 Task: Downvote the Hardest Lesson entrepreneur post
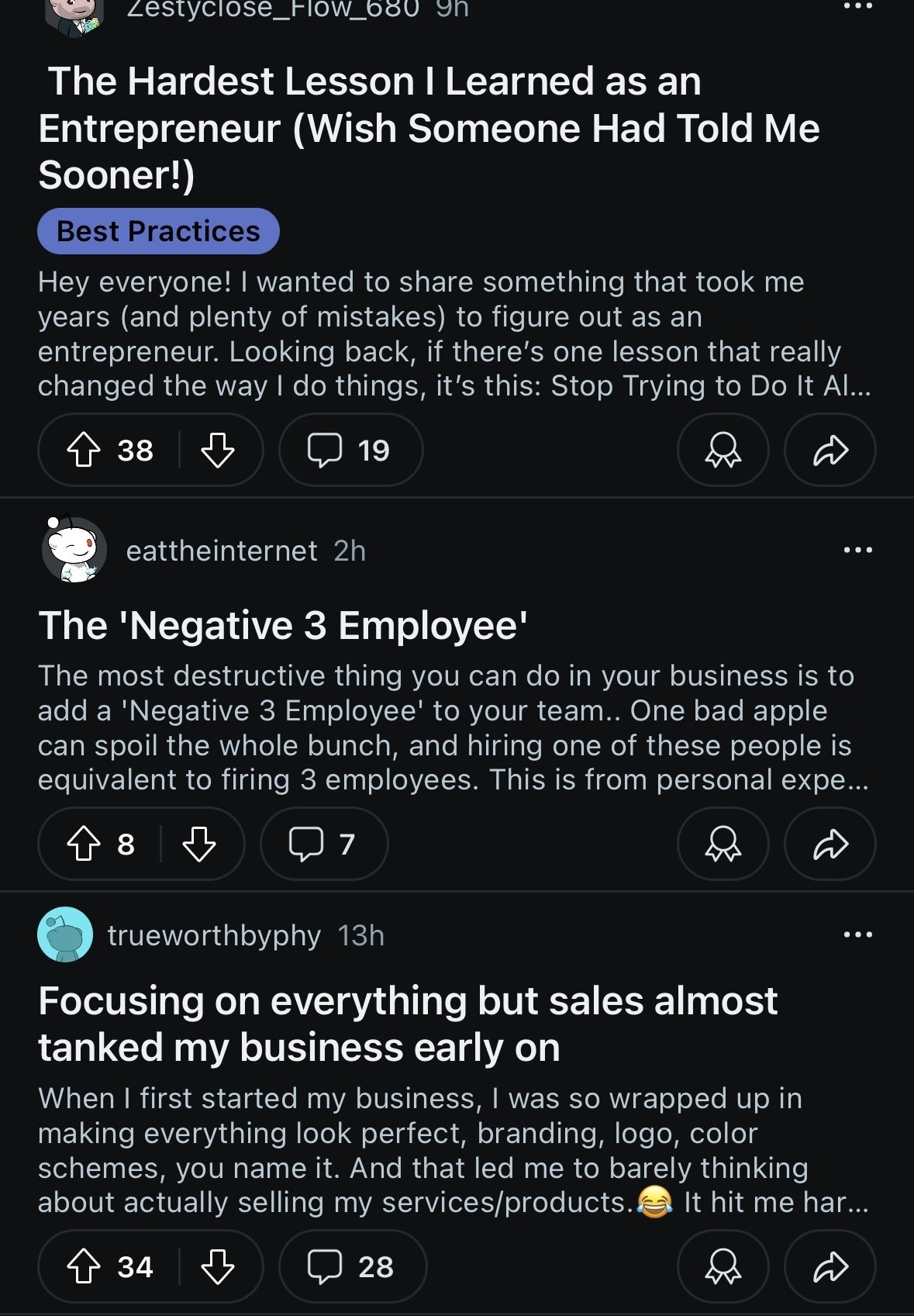218,451
